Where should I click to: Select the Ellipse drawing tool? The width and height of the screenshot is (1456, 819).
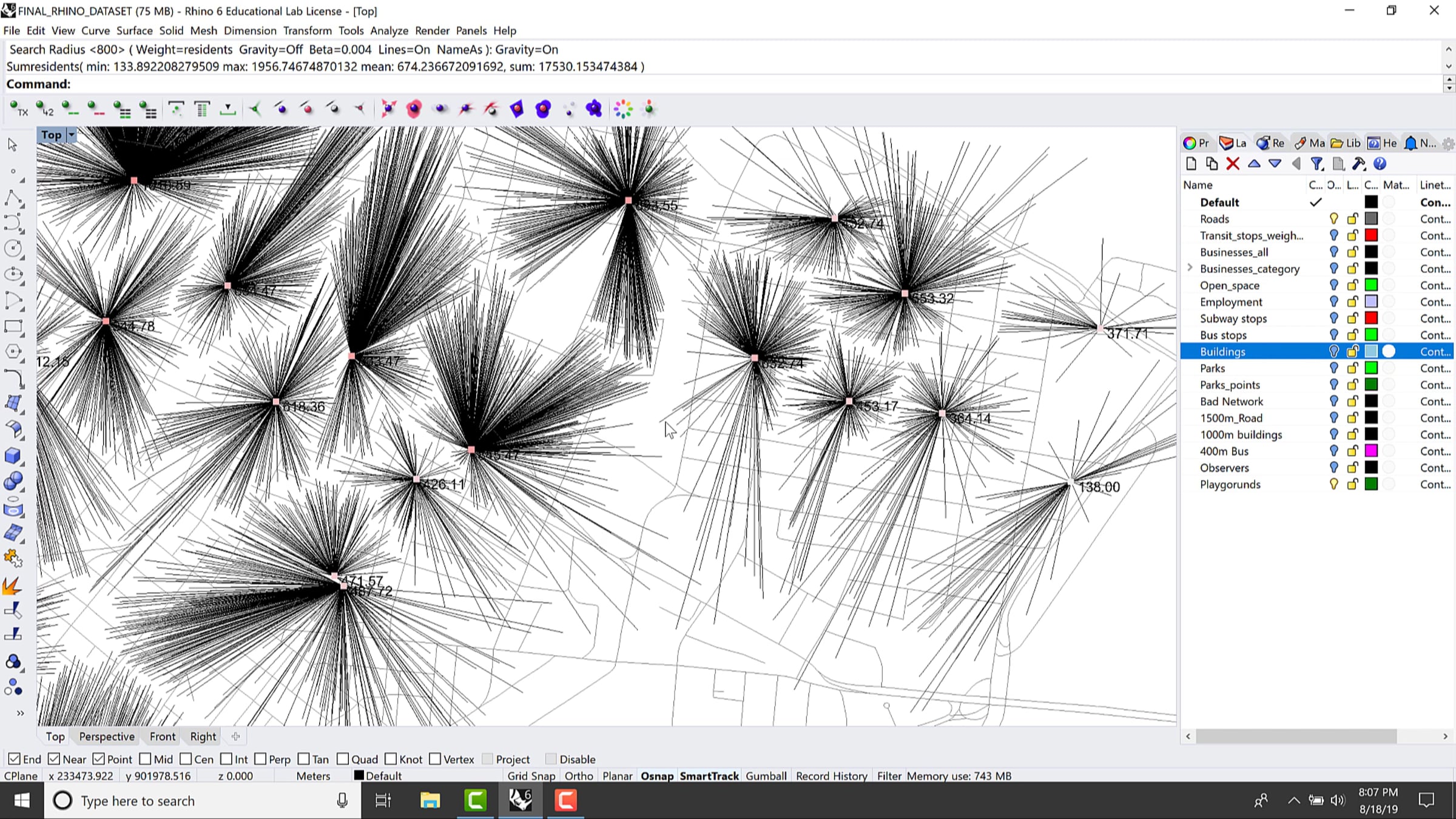pyautogui.click(x=13, y=274)
